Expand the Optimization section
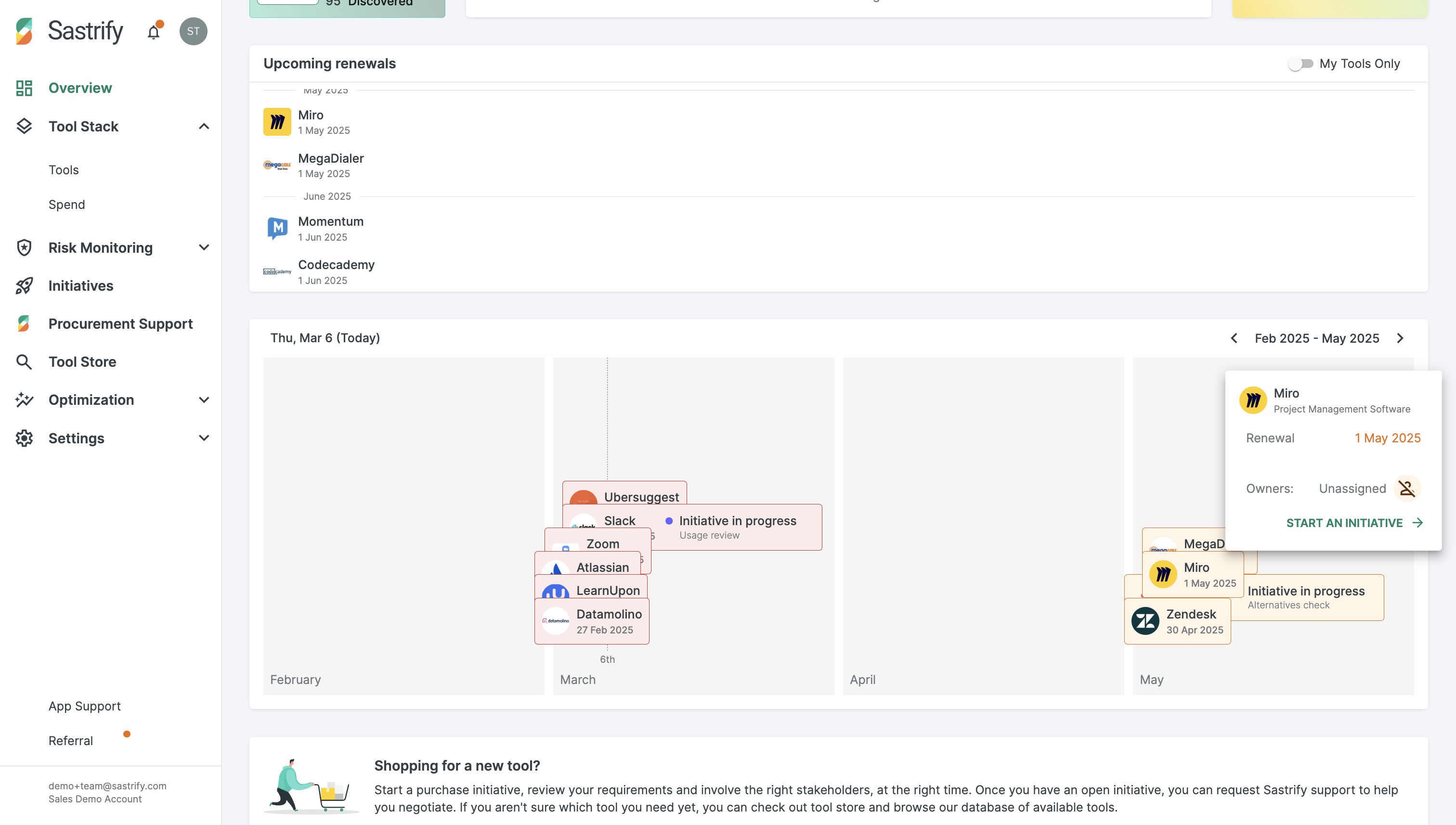 click(204, 400)
